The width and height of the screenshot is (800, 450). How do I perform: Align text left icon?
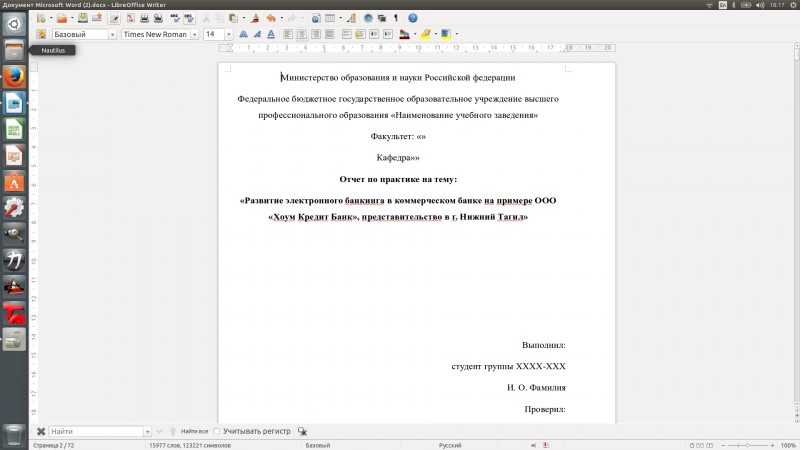pyautogui.click(x=288, y=34)
